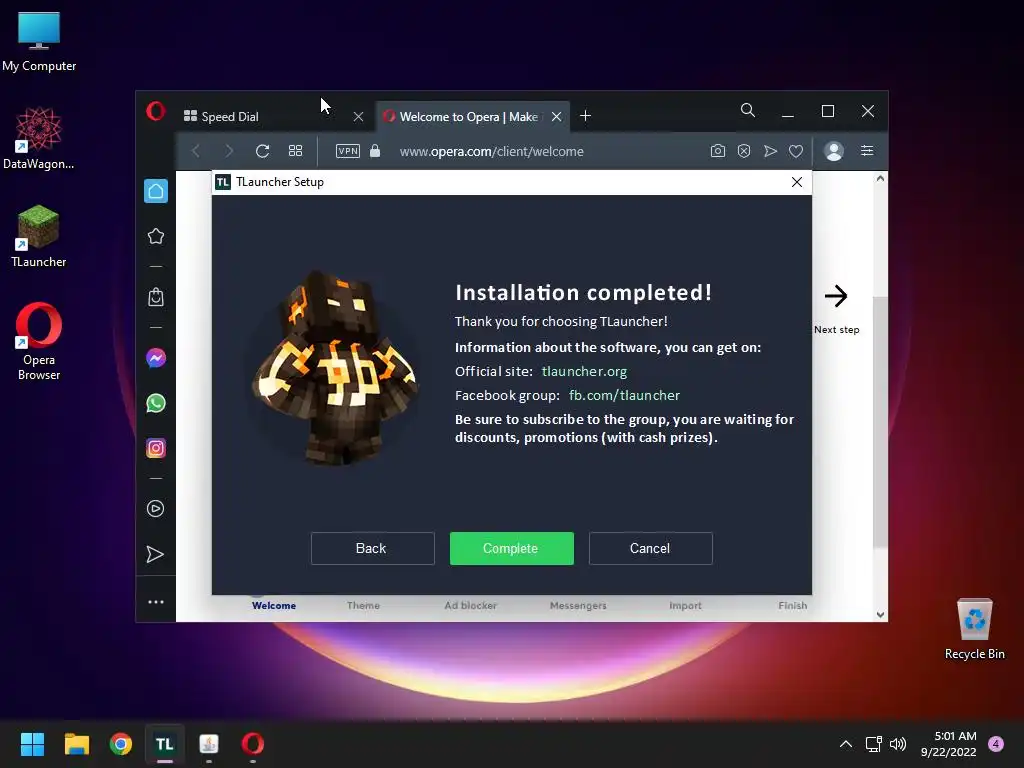Image resolution: width=1024 pixels, height=768 pixels.
Task: Open the network status tray icon
Action: tap(873, 744)
